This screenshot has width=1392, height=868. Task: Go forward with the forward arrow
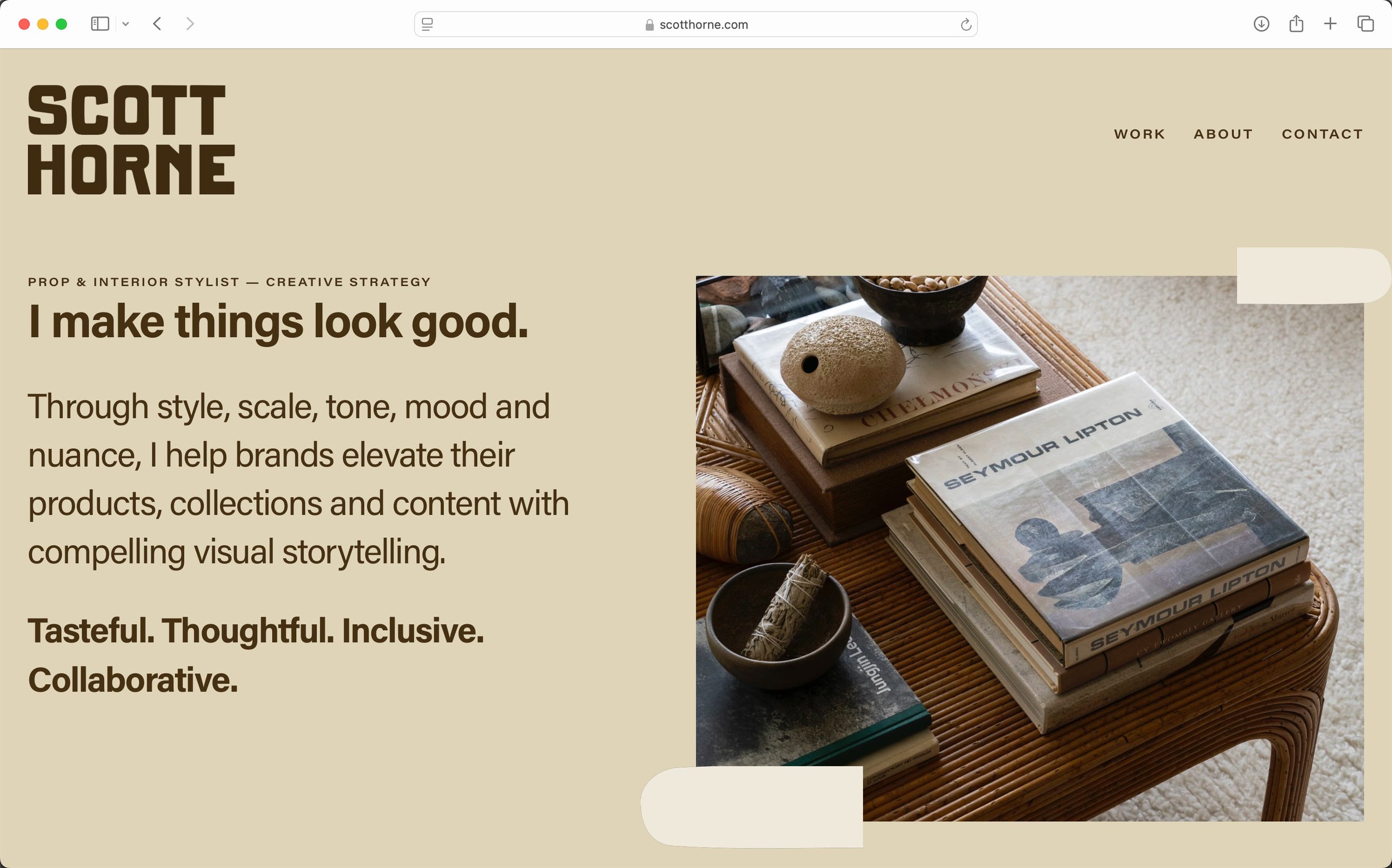190,24
